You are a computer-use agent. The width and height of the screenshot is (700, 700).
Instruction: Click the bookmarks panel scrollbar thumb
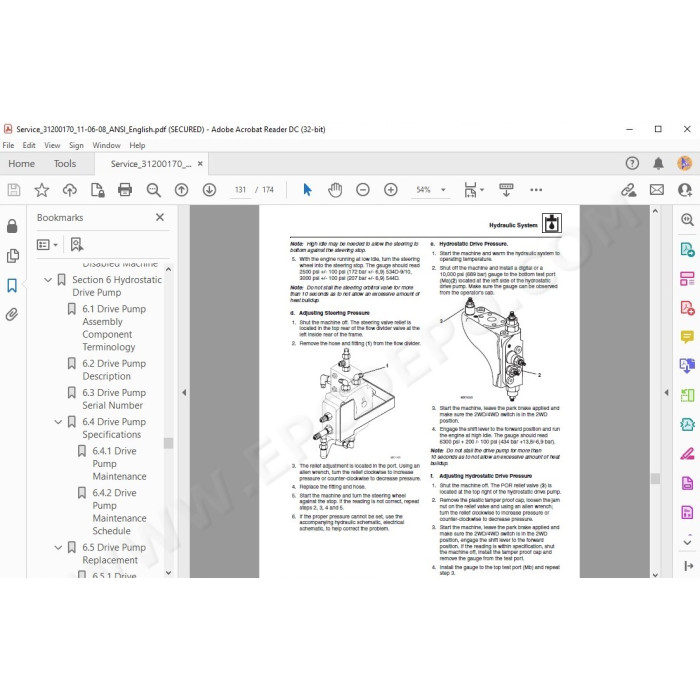pos(168,443)
